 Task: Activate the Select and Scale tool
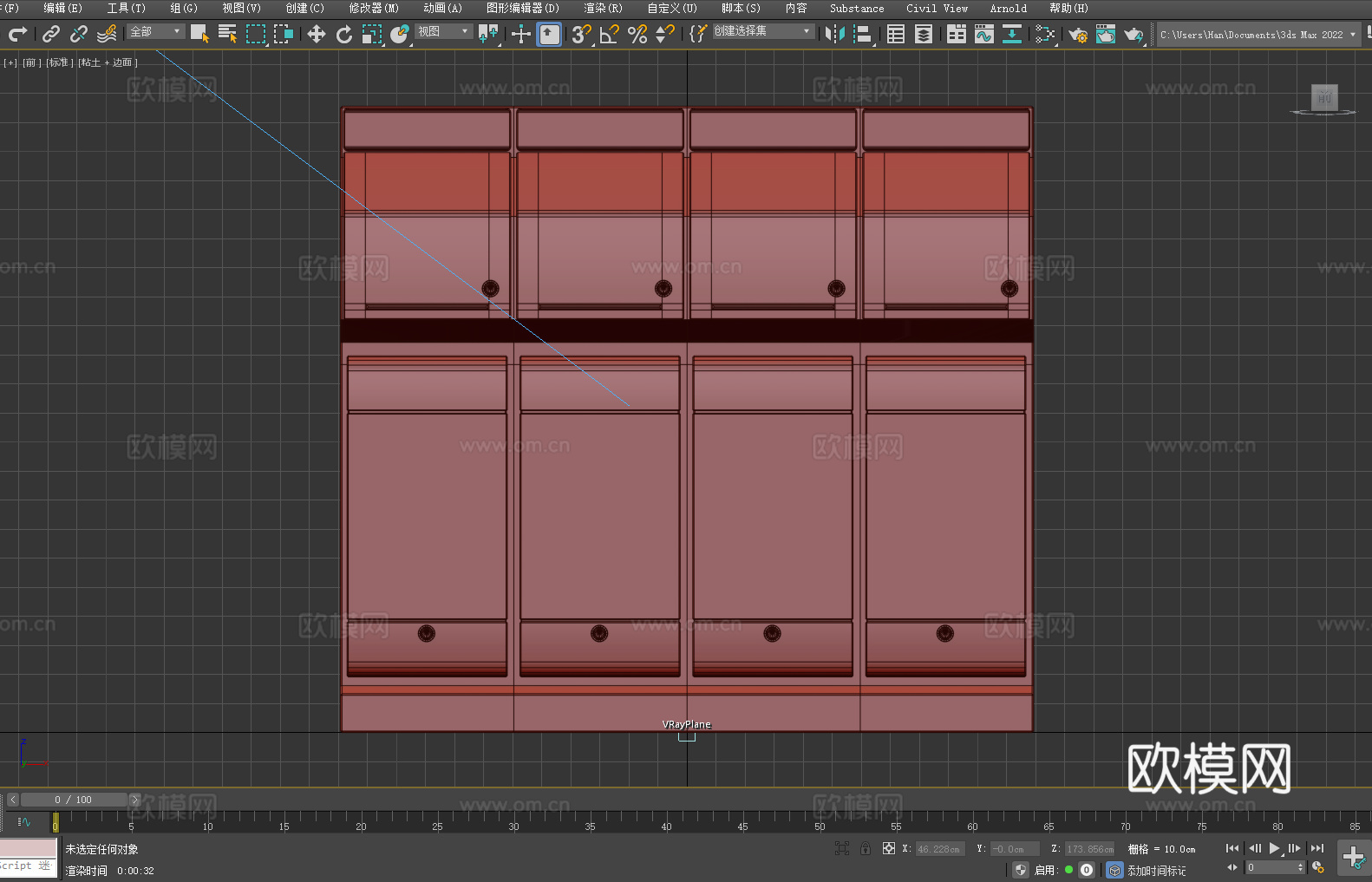(372, 34)
